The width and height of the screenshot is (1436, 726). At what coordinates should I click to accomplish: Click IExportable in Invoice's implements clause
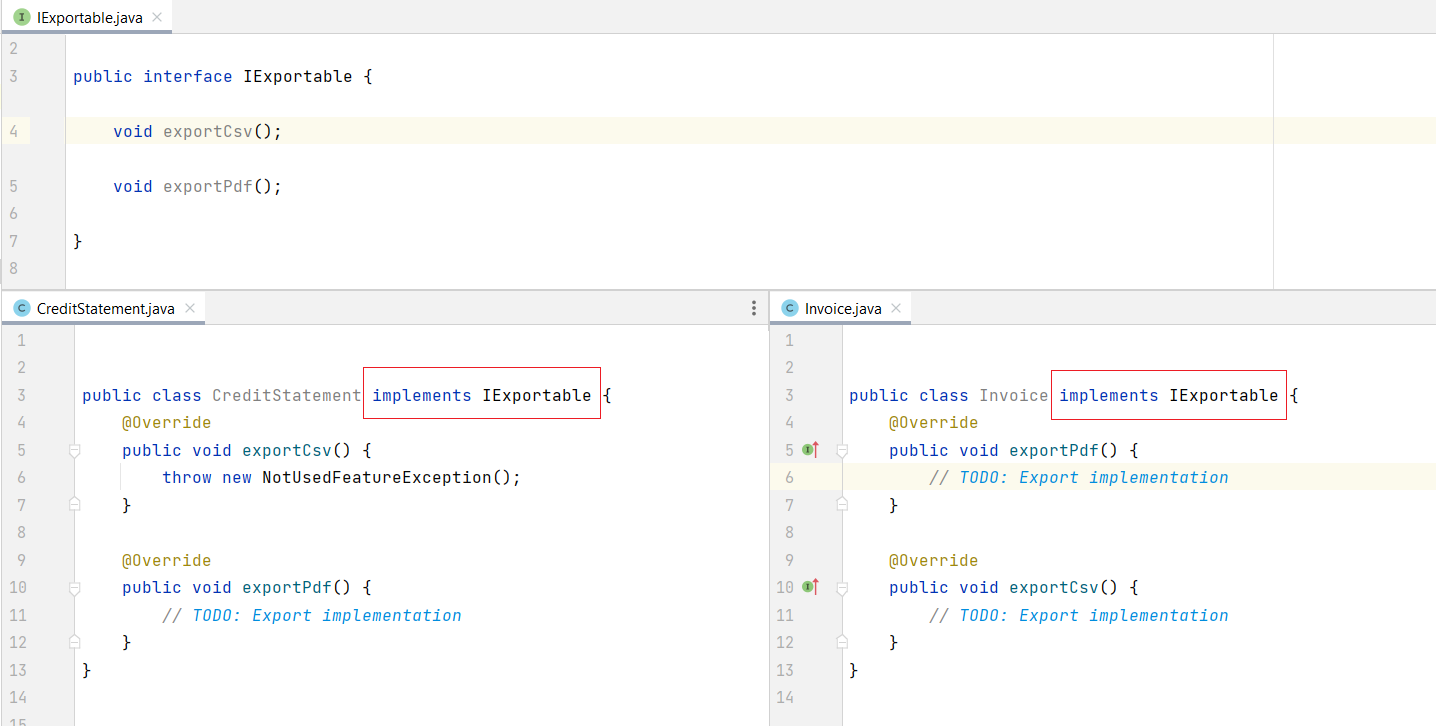(x=1224, y=395)
